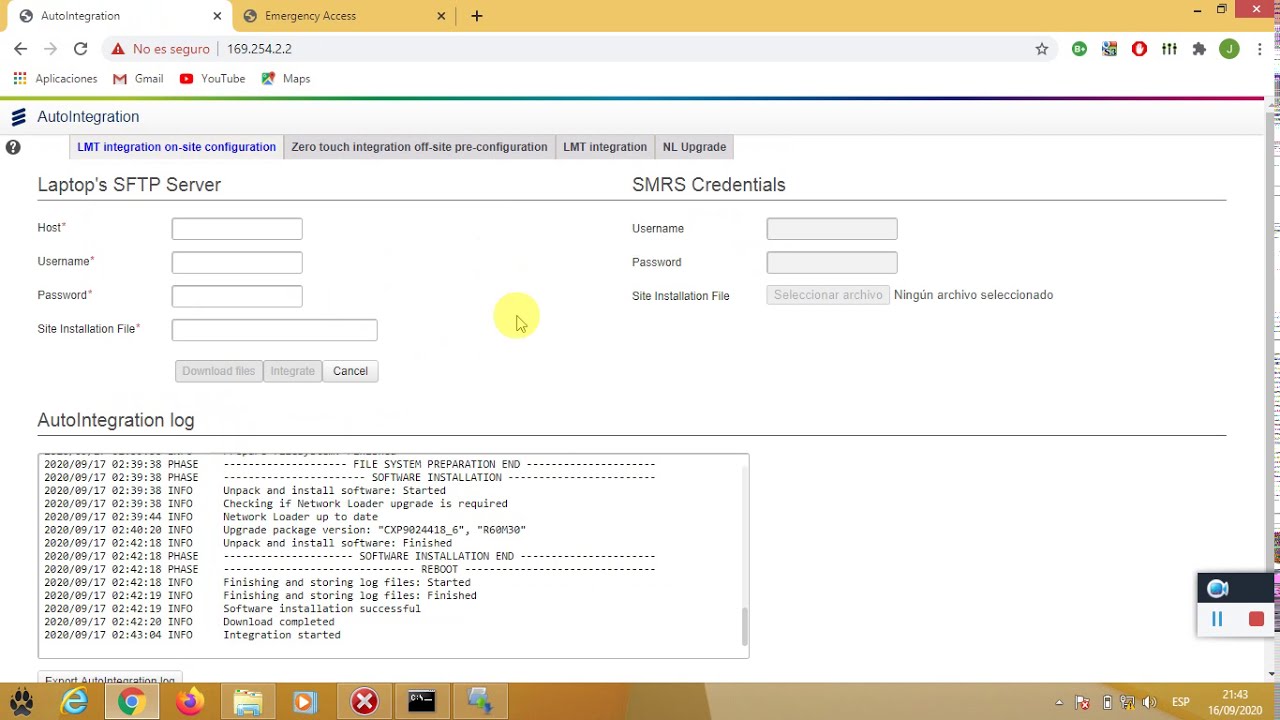This screenshot has height=720, width=1280.
Task: Click the 'Integration started' log line
Action: pos(281,635)
